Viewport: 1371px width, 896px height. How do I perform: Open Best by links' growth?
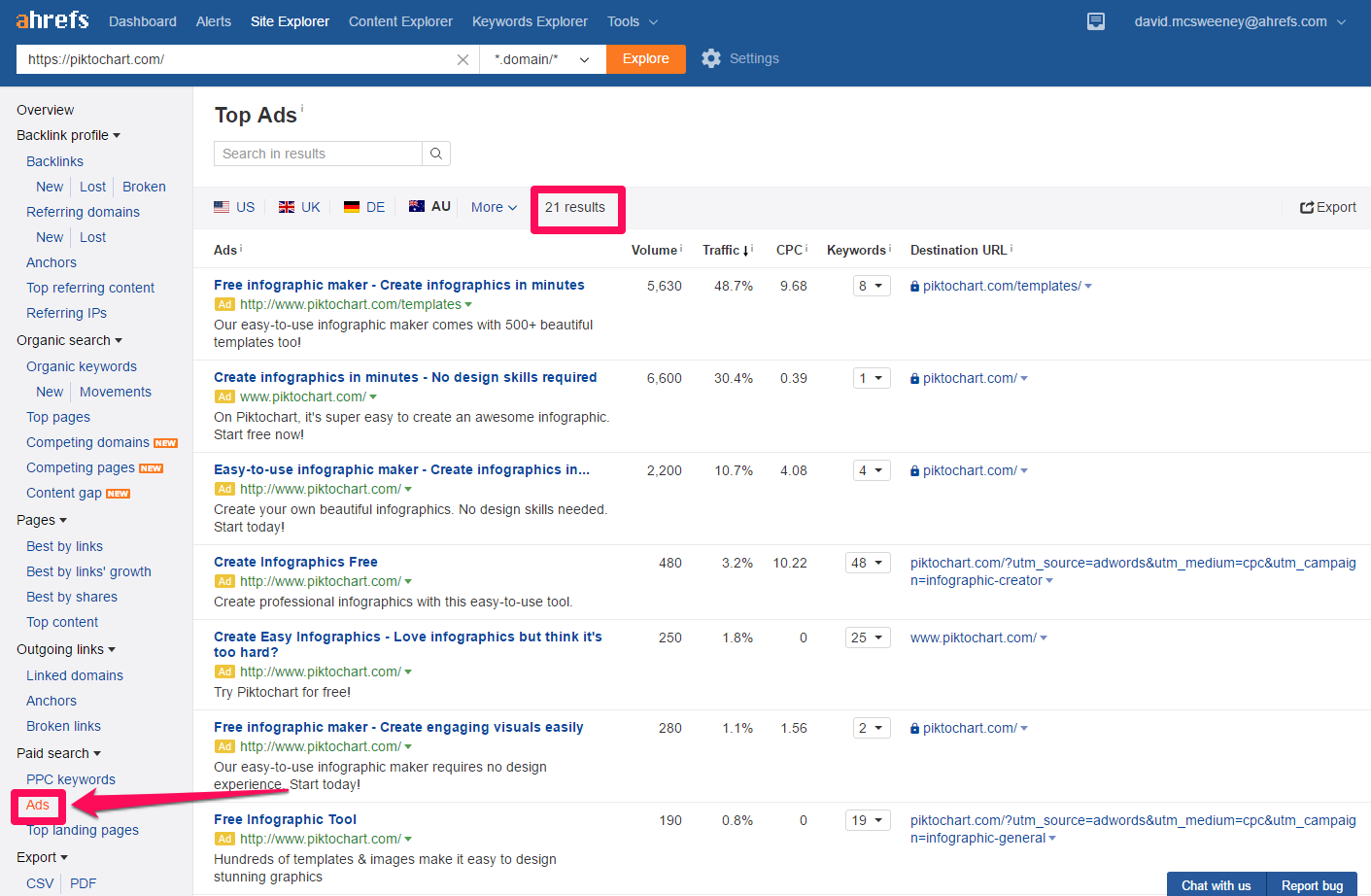click(88, 571)
